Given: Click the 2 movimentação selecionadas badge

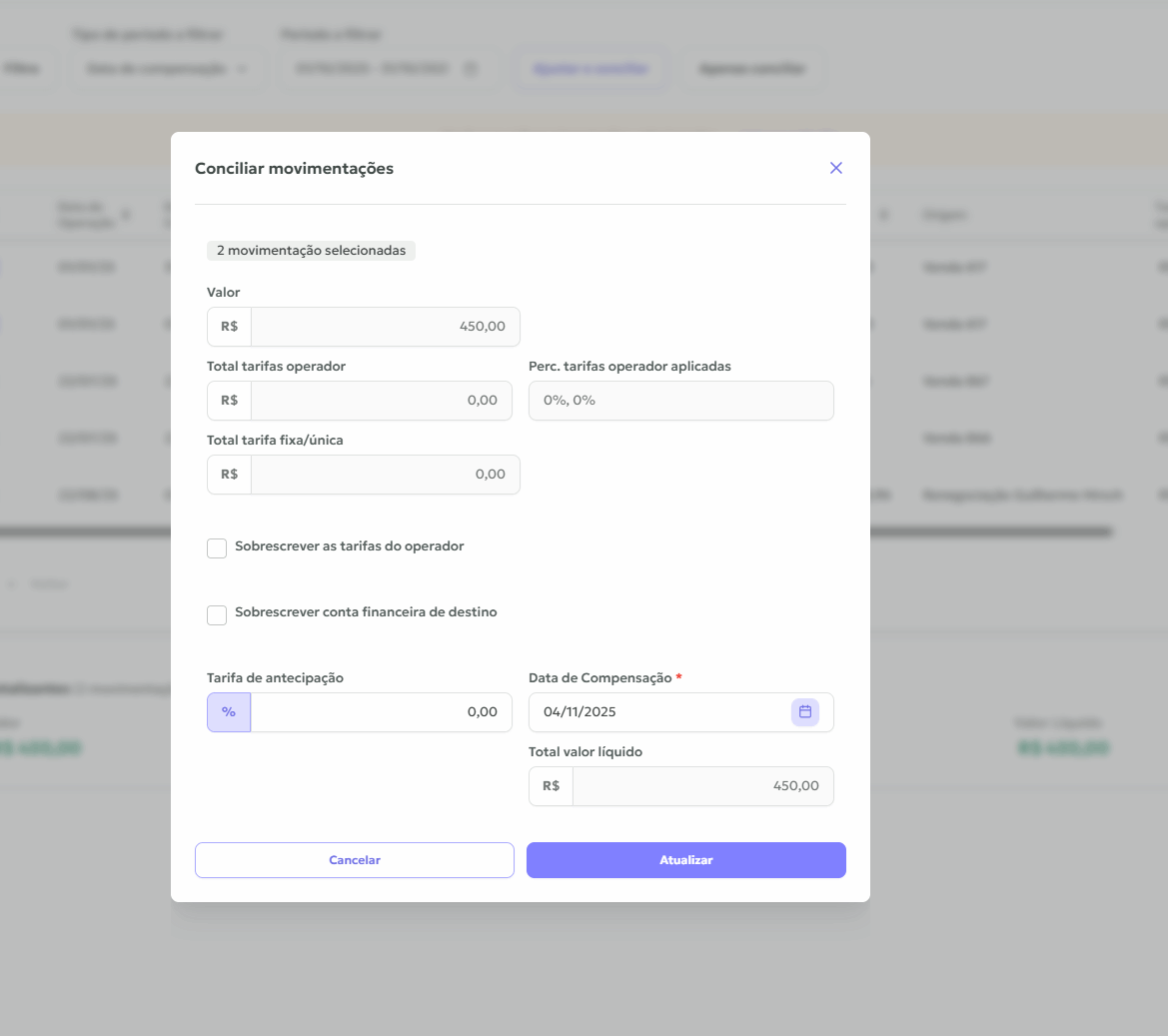Looking at the screenshot, I should click(311, 251).
